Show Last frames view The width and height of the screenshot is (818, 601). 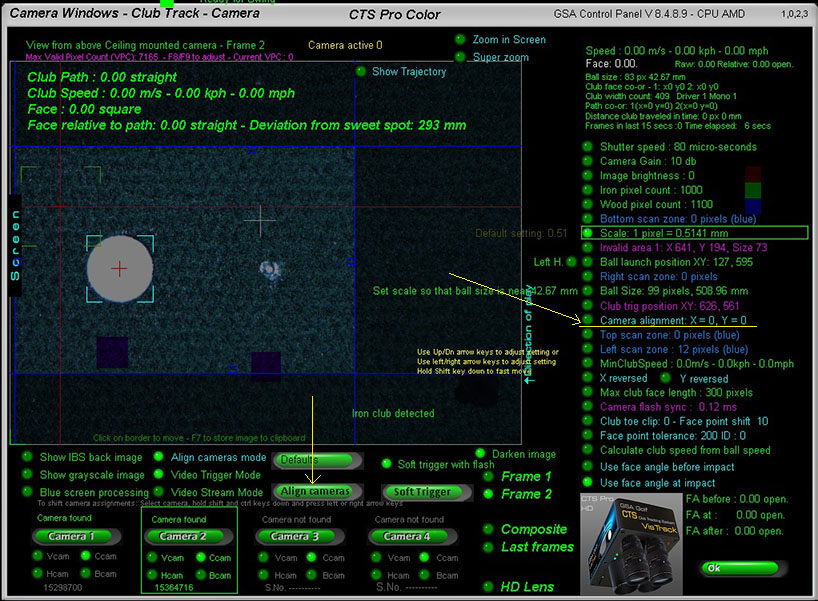coord(488,547)
